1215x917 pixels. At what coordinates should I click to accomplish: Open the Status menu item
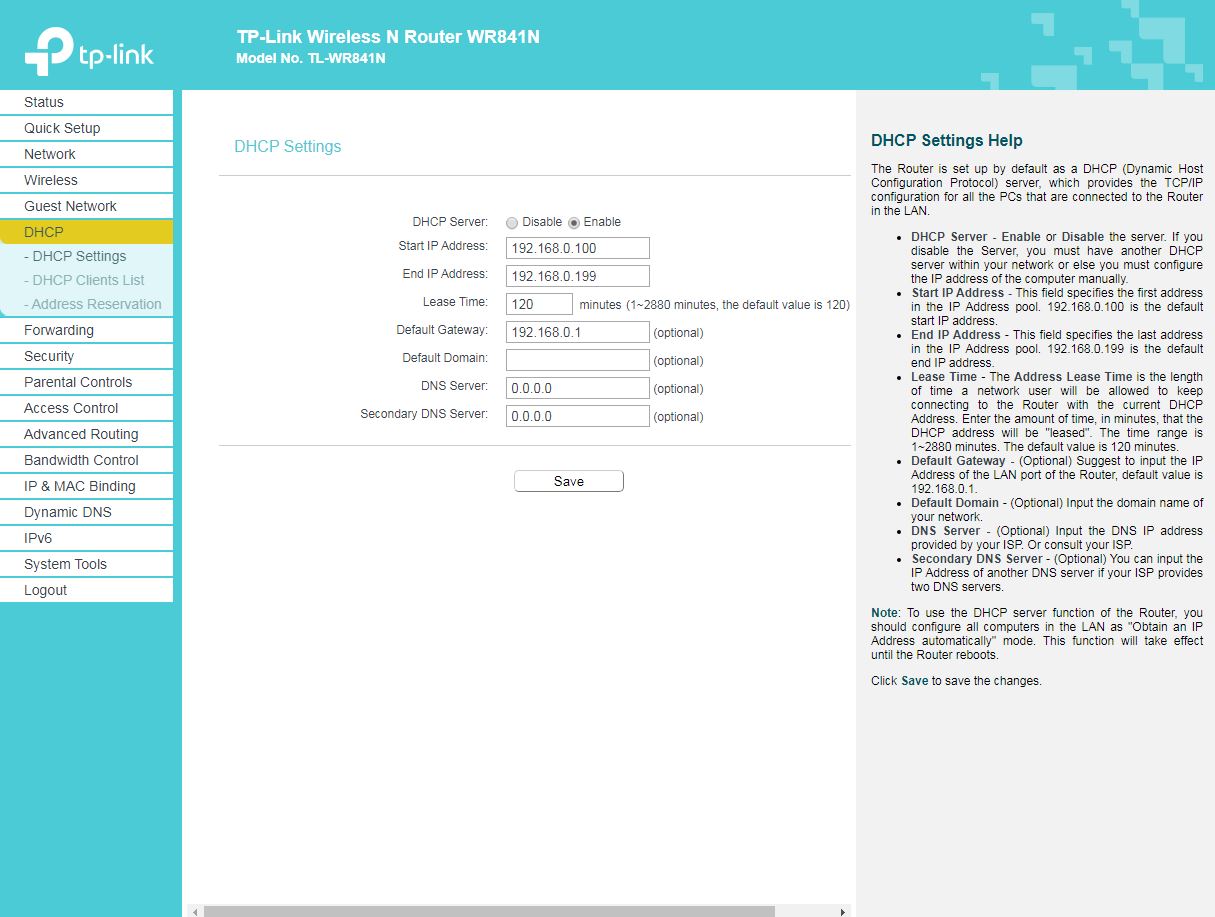click(x=44, y=102)
